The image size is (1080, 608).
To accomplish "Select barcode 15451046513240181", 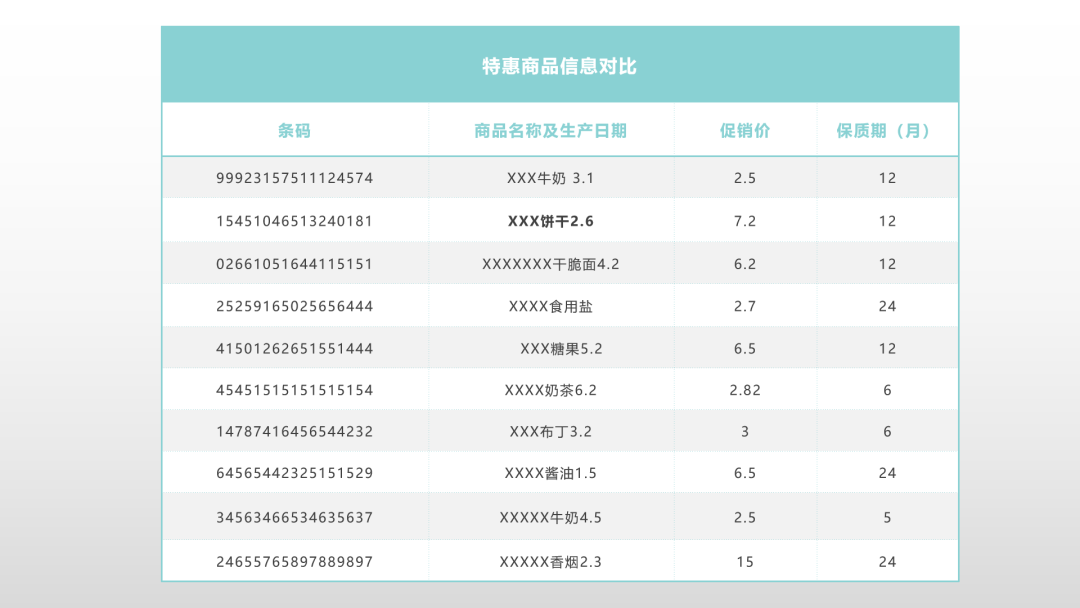I will (295, 221).
